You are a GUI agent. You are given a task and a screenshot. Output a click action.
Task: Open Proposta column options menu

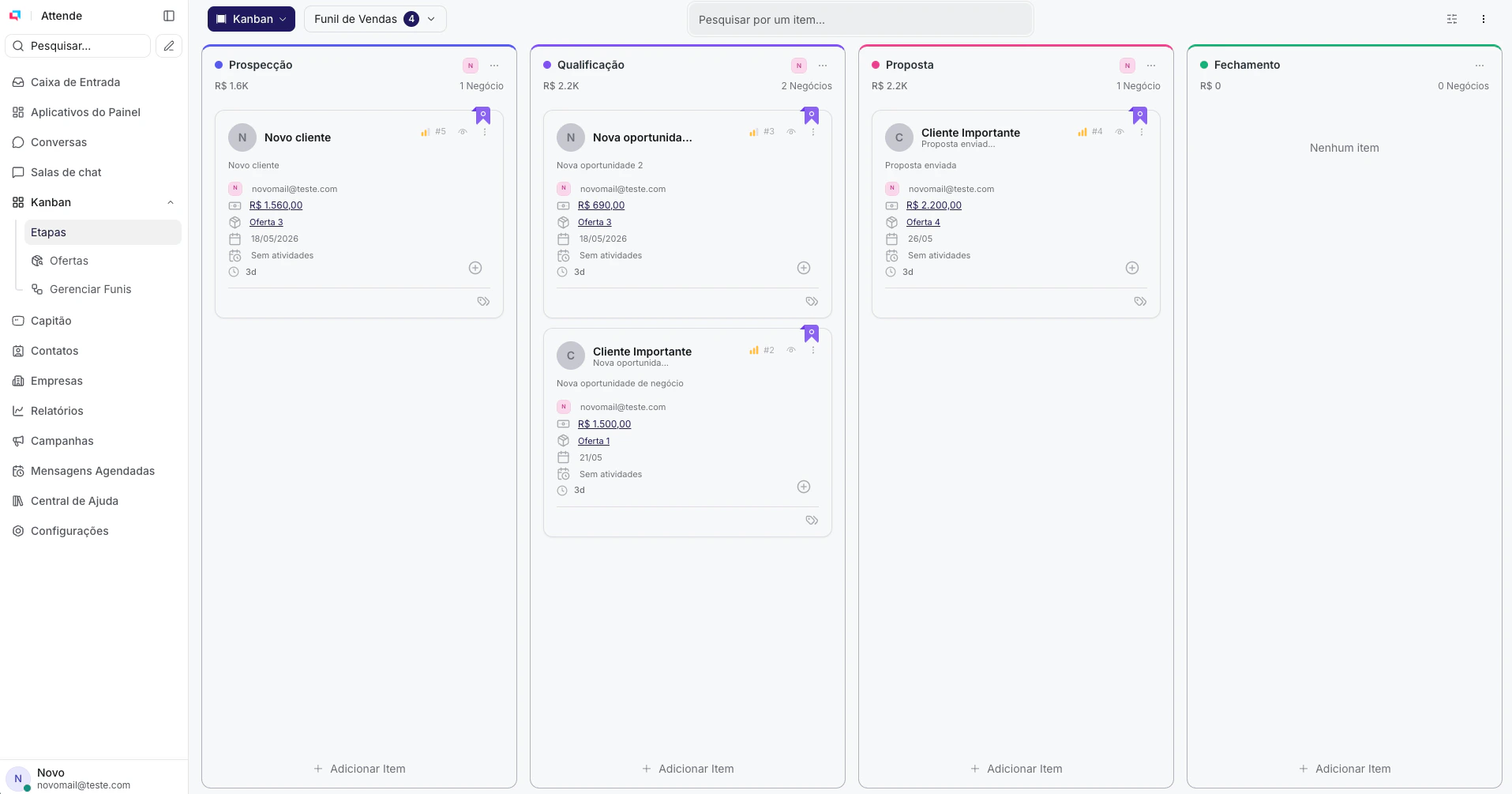click(1151, 66)
